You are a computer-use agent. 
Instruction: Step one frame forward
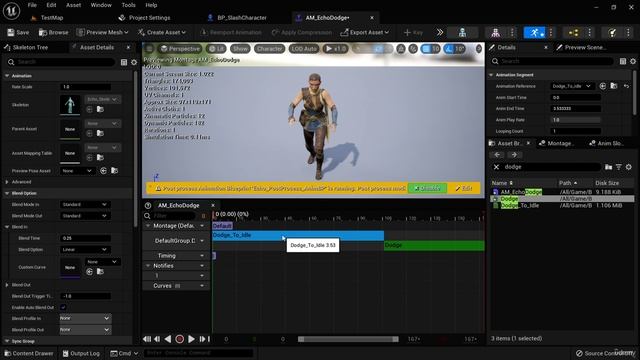click(x=202, y=339)
